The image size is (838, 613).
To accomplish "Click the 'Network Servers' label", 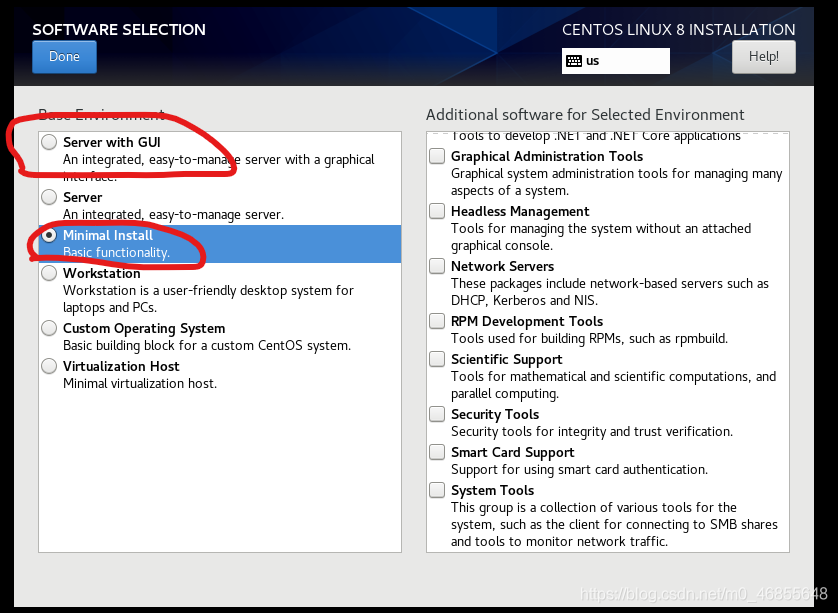I will click(x=502, y=266).
